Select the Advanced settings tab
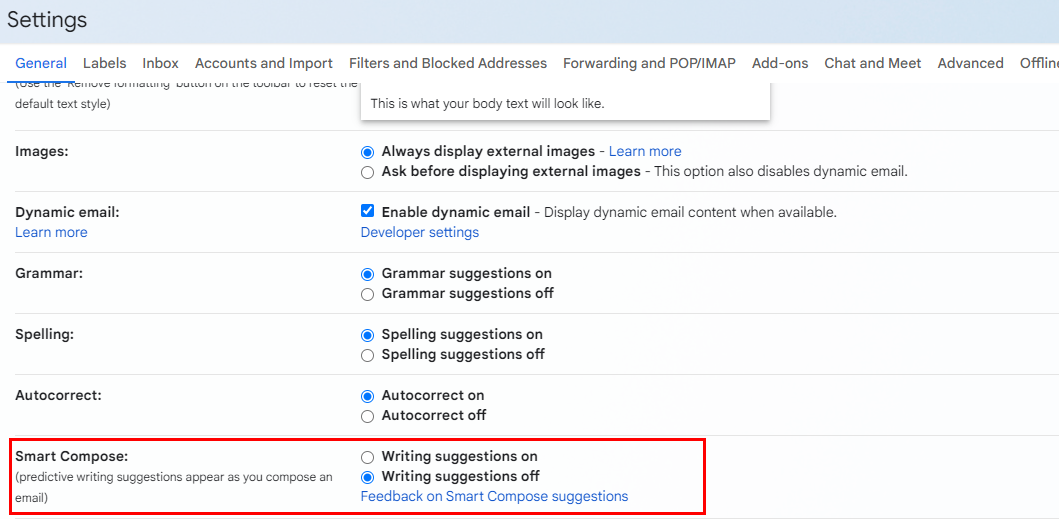1059x519 pixels. coord(970,63)
